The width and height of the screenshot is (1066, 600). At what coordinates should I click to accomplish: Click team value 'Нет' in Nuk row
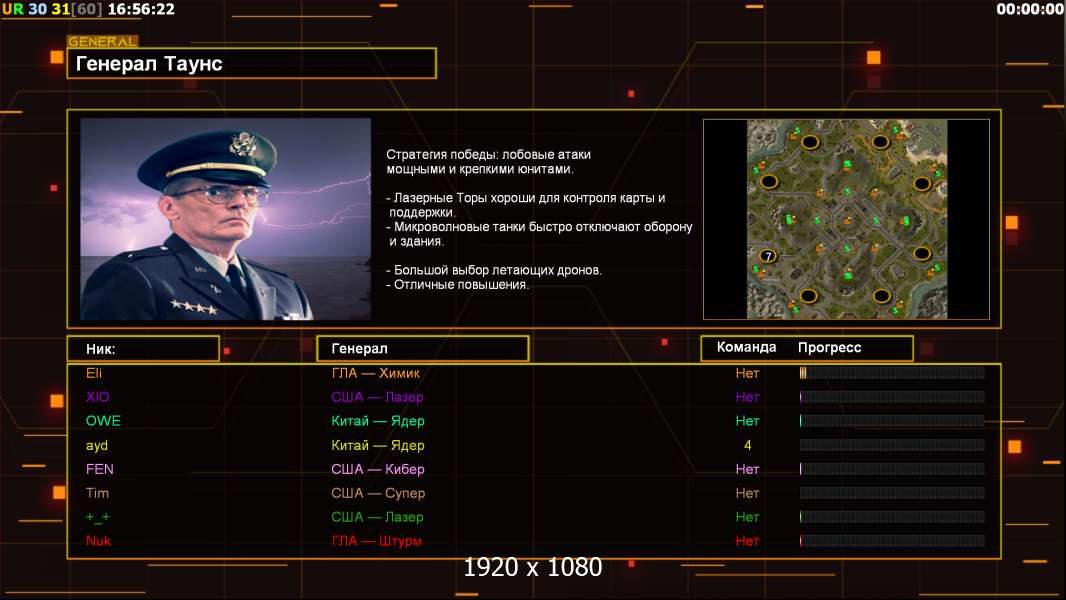tap(747, 541)
